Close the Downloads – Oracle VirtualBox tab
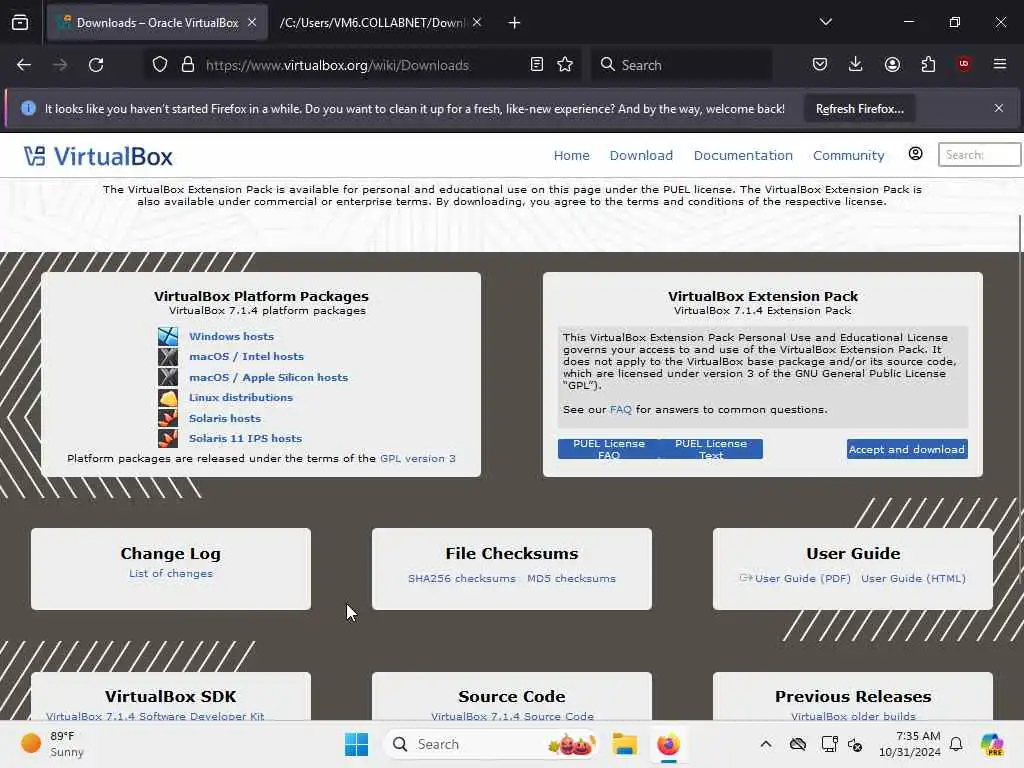Image resolution: width=1024 pixels, height=768 pixels. (x=252, y=23)
